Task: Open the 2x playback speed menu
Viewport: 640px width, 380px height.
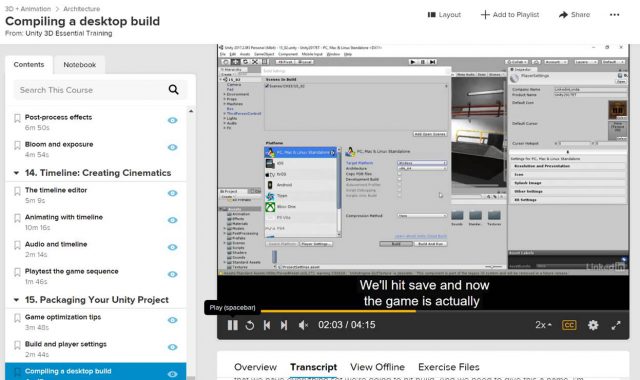Action: tap(543, 325)
